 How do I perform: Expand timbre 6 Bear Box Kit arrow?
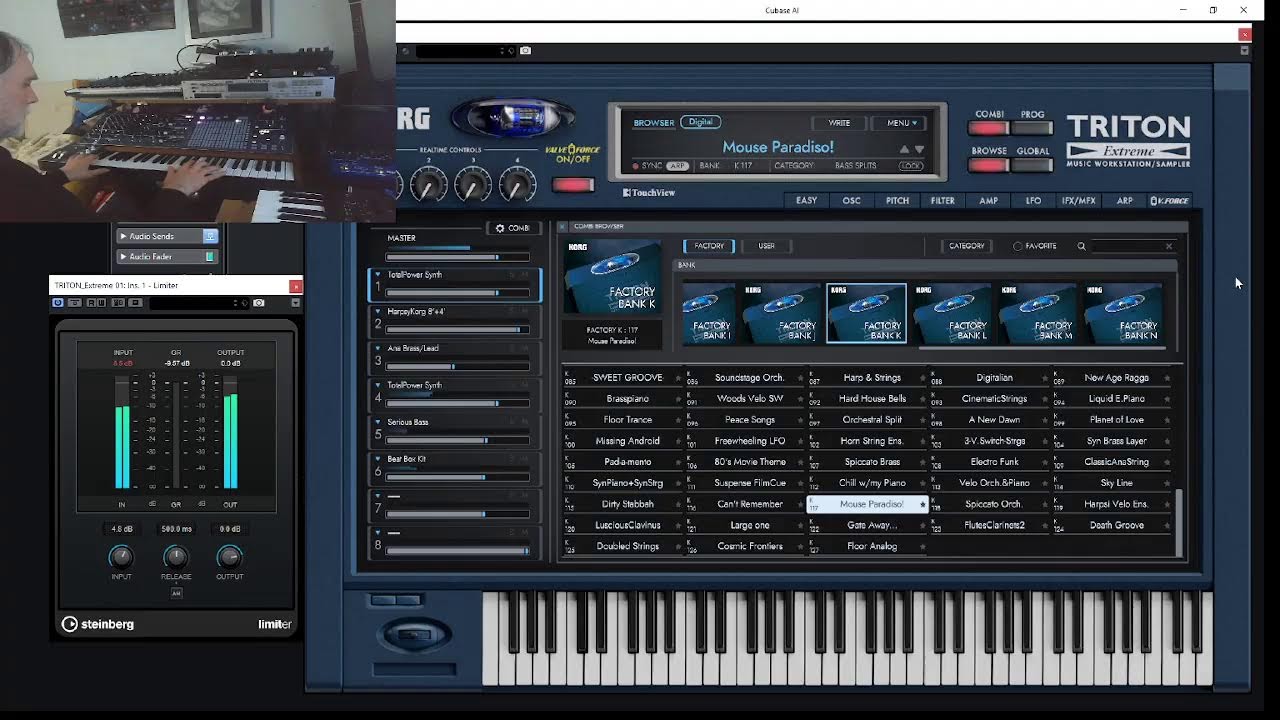click(377, 459)
